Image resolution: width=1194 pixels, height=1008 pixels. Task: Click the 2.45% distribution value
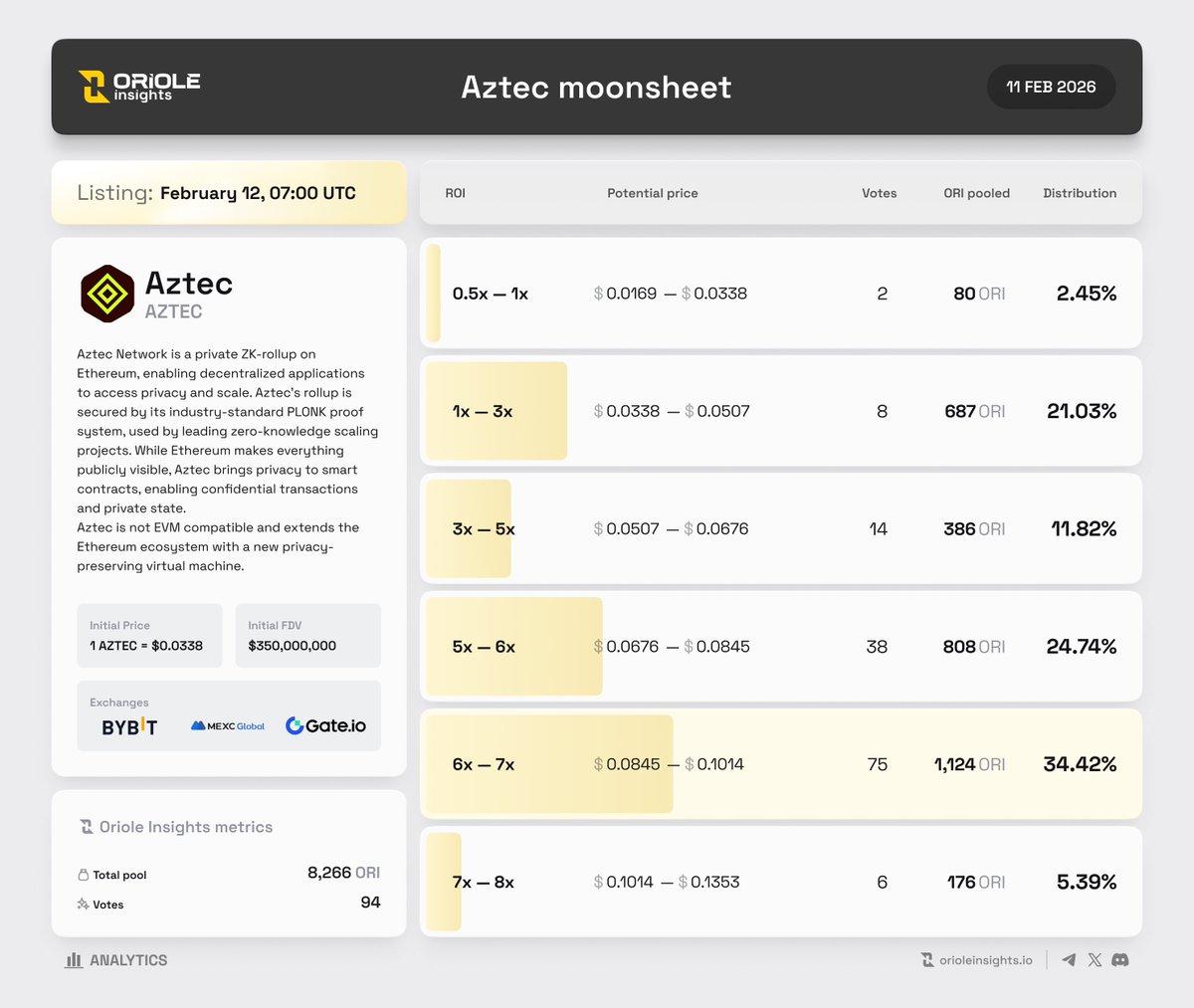(1087, 294)
